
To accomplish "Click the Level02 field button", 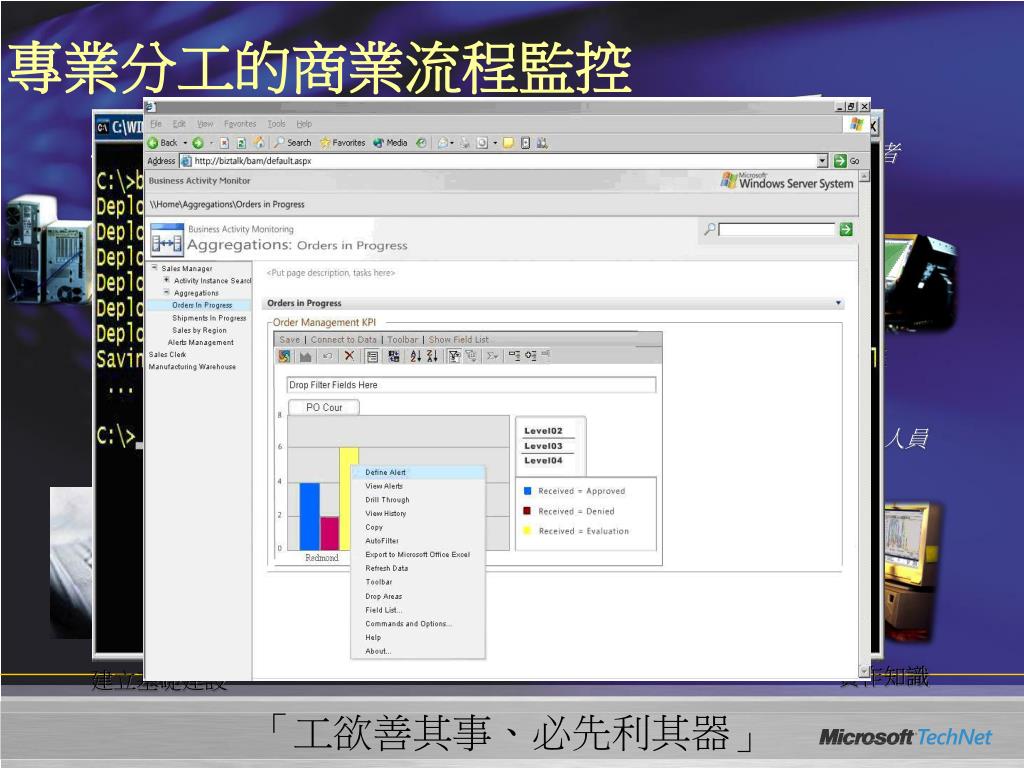I will tap(543, 431).
